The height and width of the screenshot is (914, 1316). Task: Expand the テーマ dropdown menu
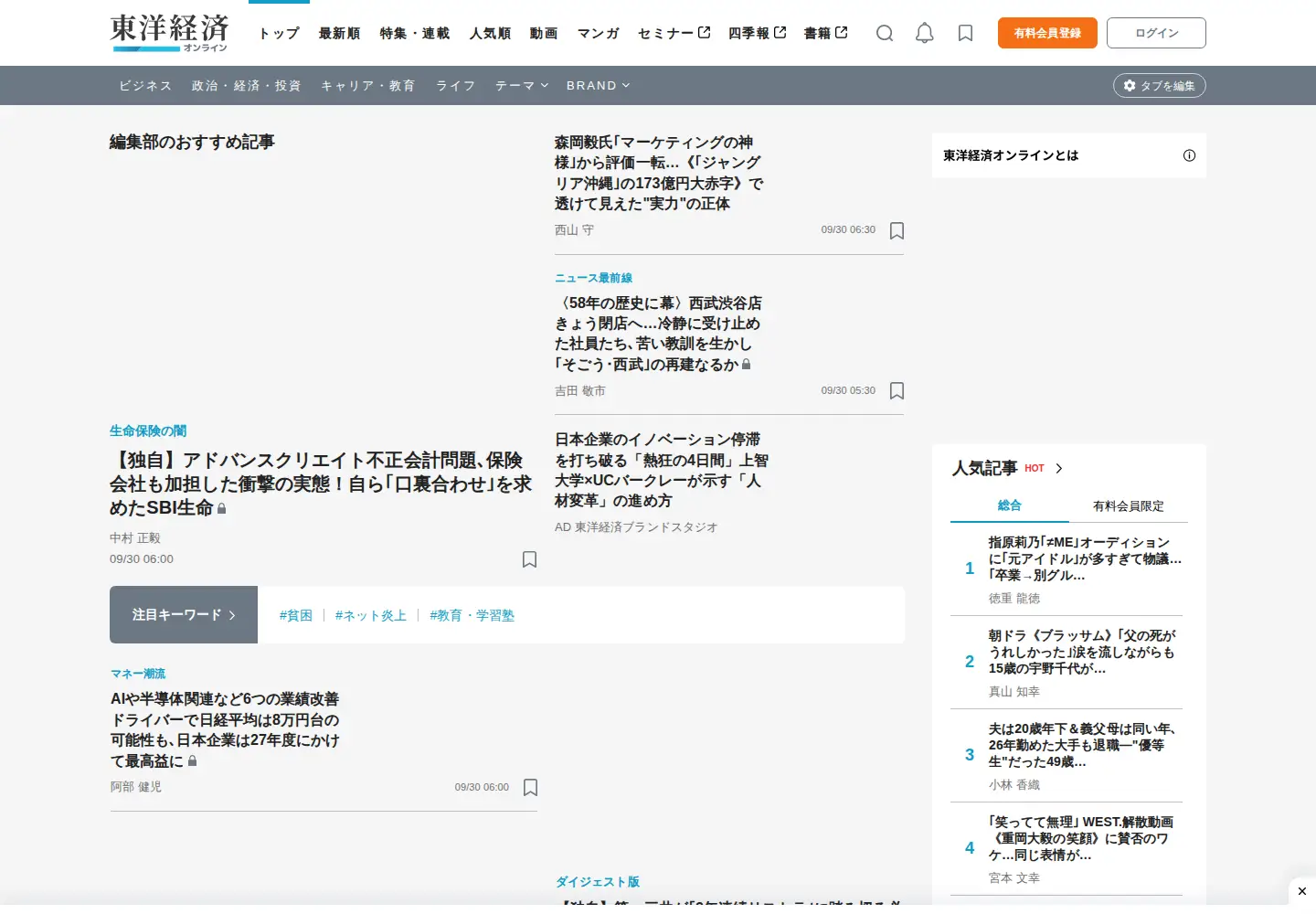(522, 86)
